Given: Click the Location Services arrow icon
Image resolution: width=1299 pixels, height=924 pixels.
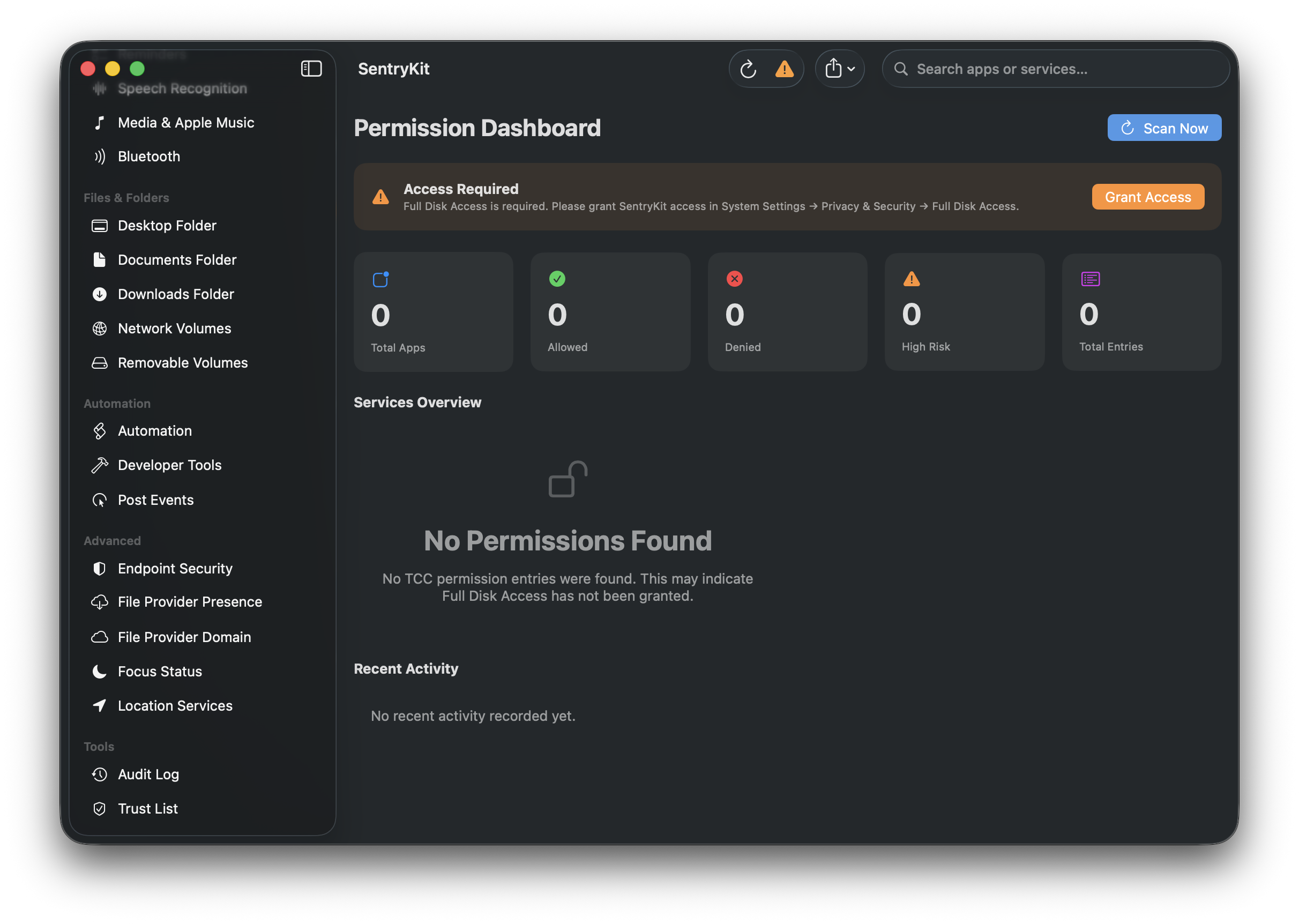Looking at the screenshot, I should click(100, 705).
